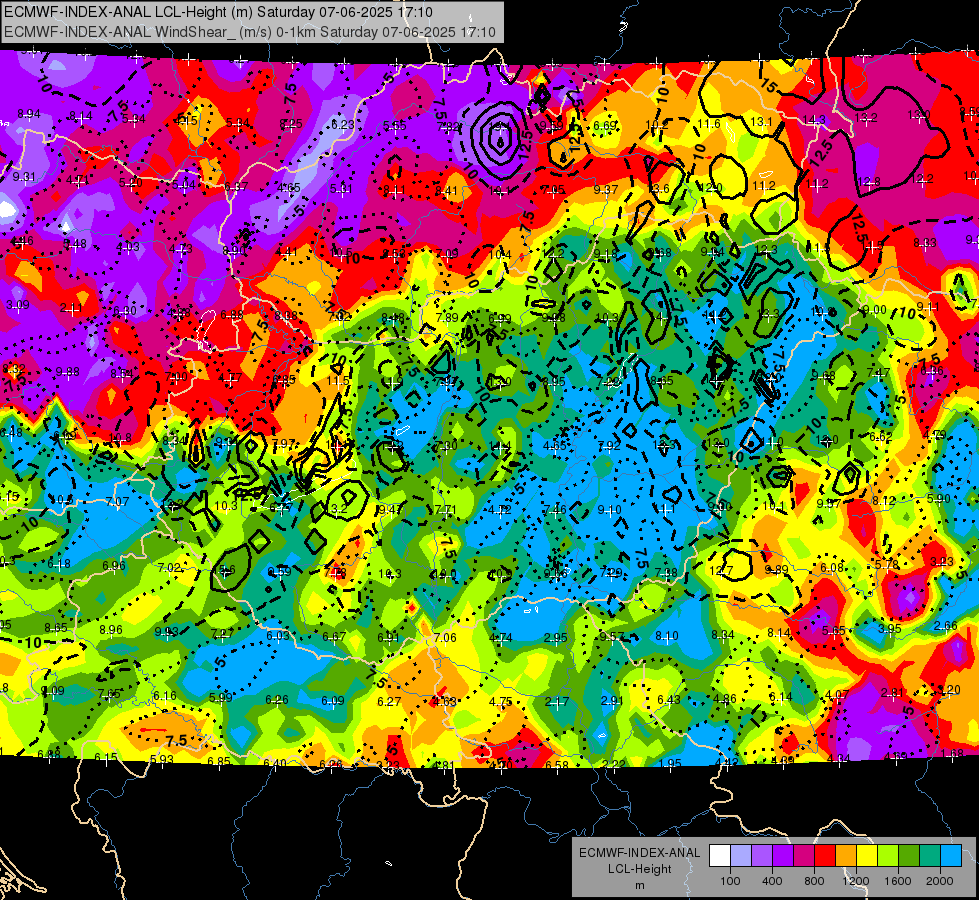Select the orange legend color swatch

846,855
